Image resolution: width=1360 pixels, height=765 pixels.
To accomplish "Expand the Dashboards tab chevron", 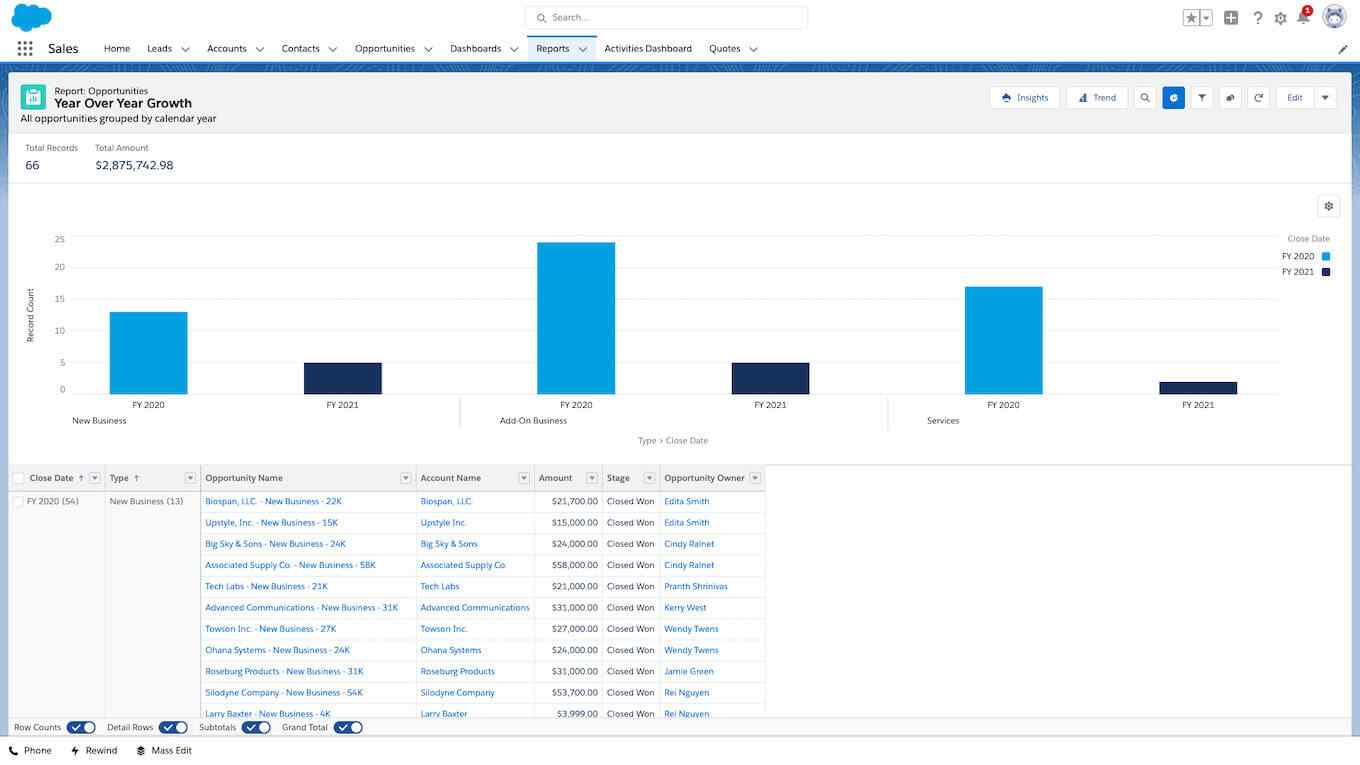I will [x=514, y=49].
